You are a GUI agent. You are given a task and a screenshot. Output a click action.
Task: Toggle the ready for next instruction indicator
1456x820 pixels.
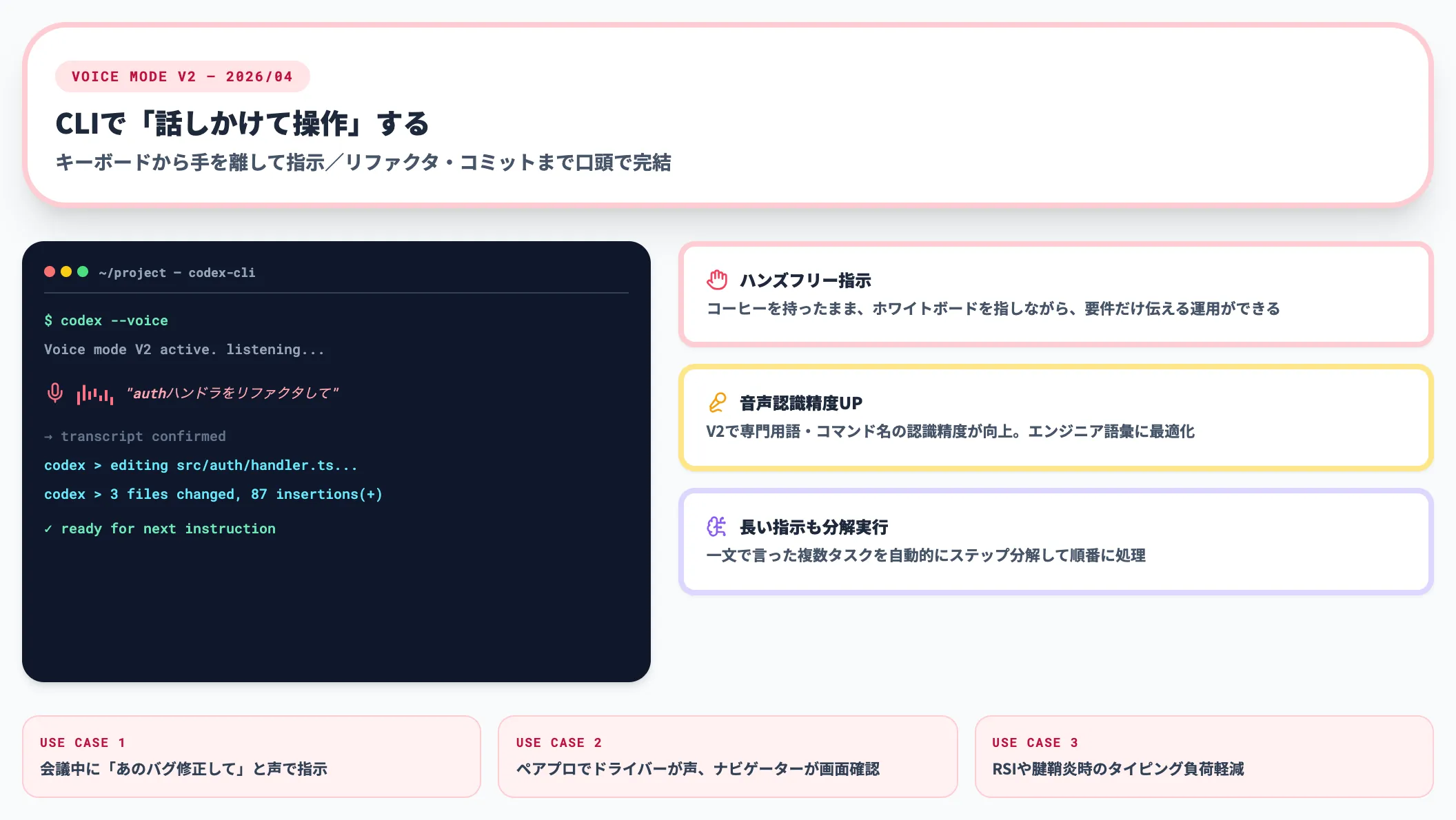pos(160,528)
